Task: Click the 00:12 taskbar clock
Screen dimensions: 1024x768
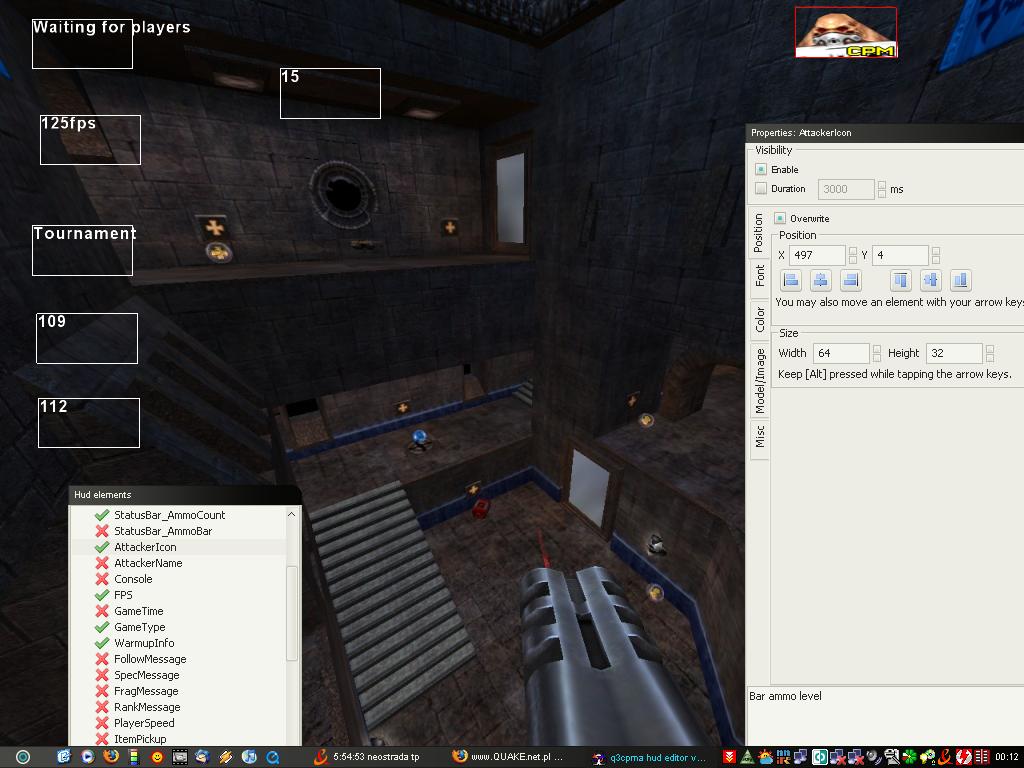Action: [1006, 757]
